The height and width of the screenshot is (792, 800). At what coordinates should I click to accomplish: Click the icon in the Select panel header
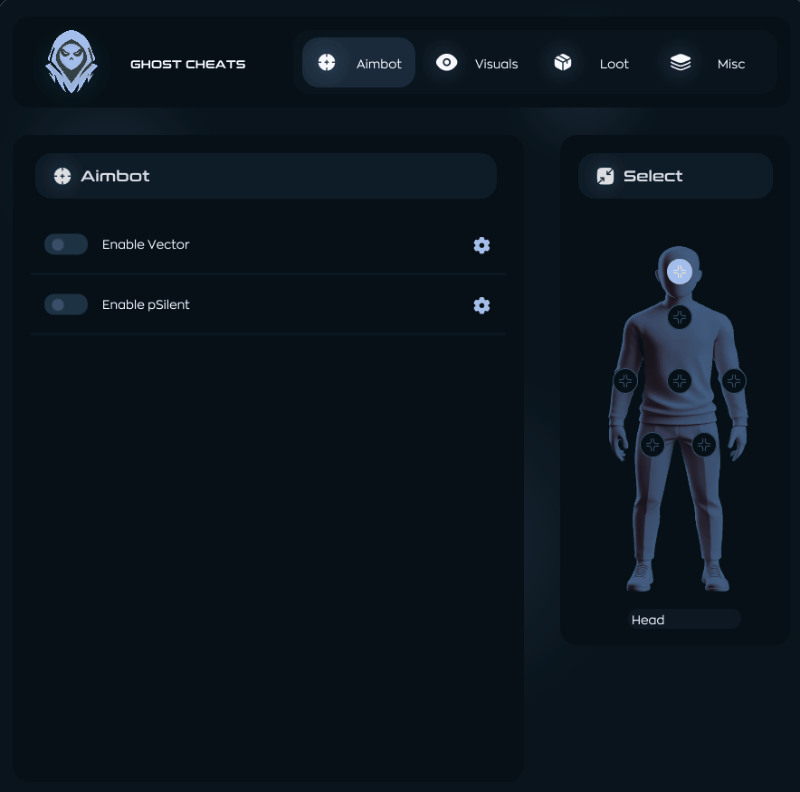(x=605, y=176)
